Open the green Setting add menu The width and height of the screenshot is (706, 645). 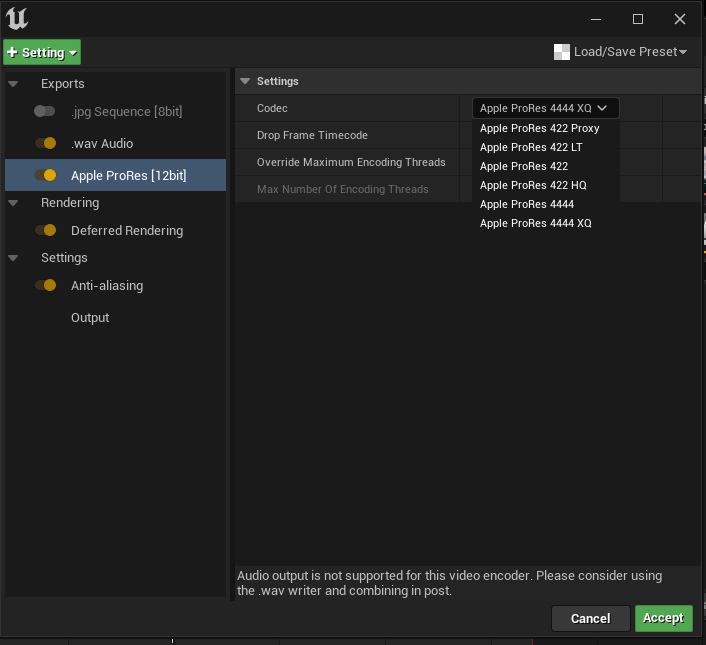(x=42, y=52)
